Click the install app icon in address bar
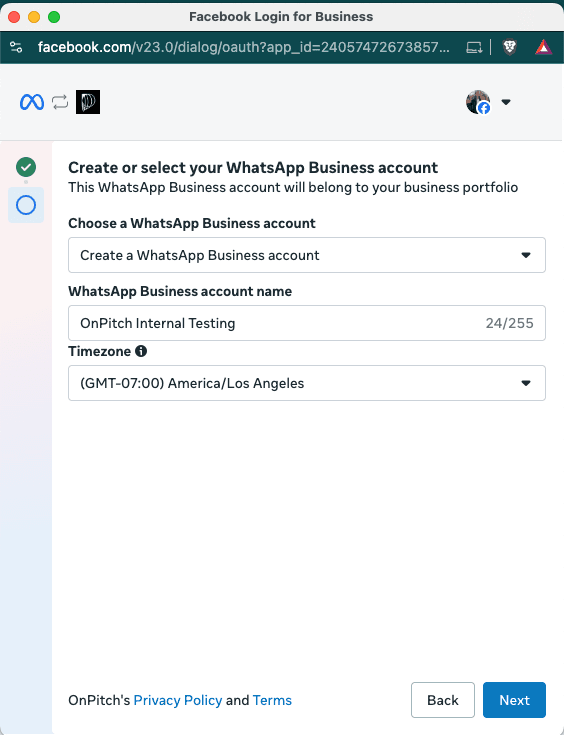The height and width of the screenshot is (735, 564). [x=474, y=47]
